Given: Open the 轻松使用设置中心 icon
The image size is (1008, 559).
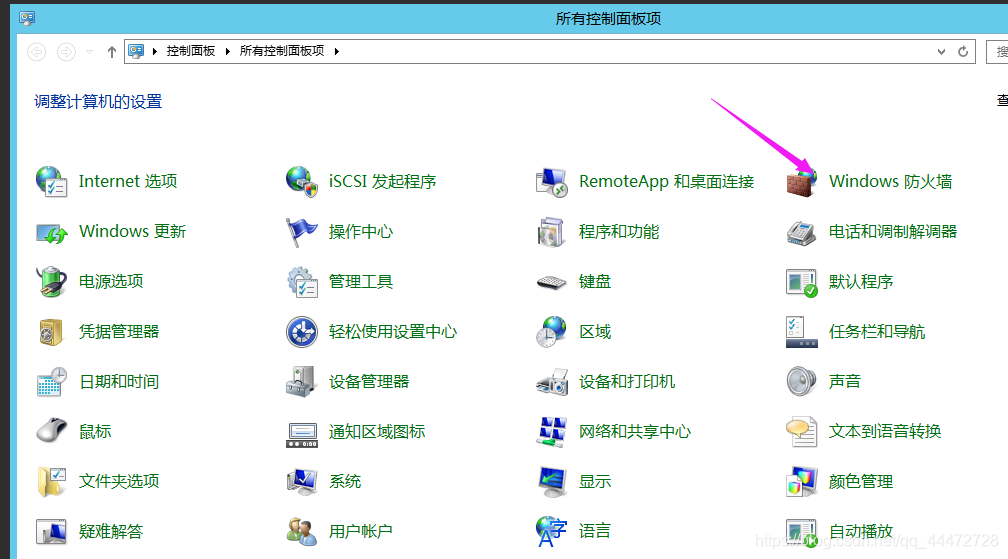Looking at the screenshot, I should (302, 332).
